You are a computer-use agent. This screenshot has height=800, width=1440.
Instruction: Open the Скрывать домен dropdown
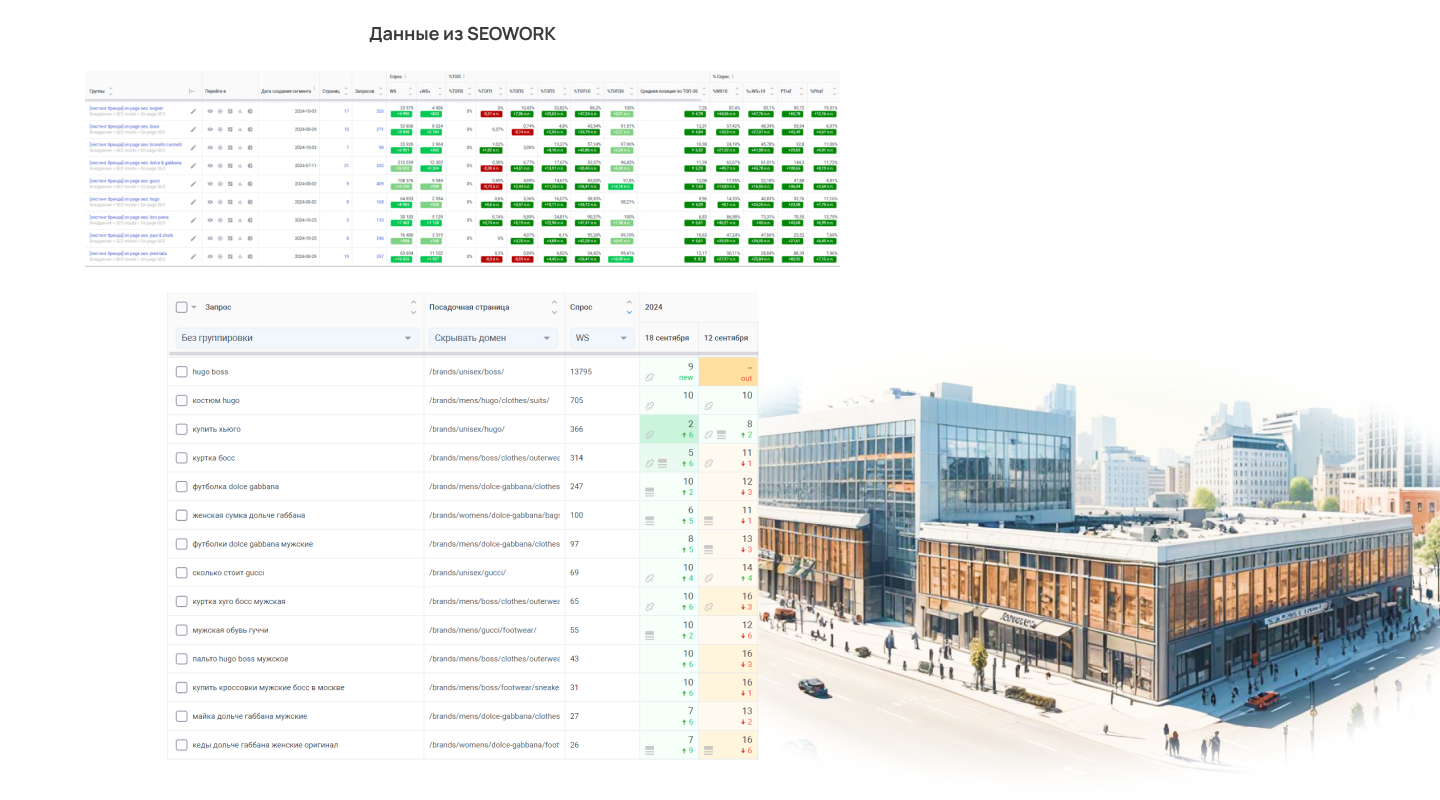[494, 338]
